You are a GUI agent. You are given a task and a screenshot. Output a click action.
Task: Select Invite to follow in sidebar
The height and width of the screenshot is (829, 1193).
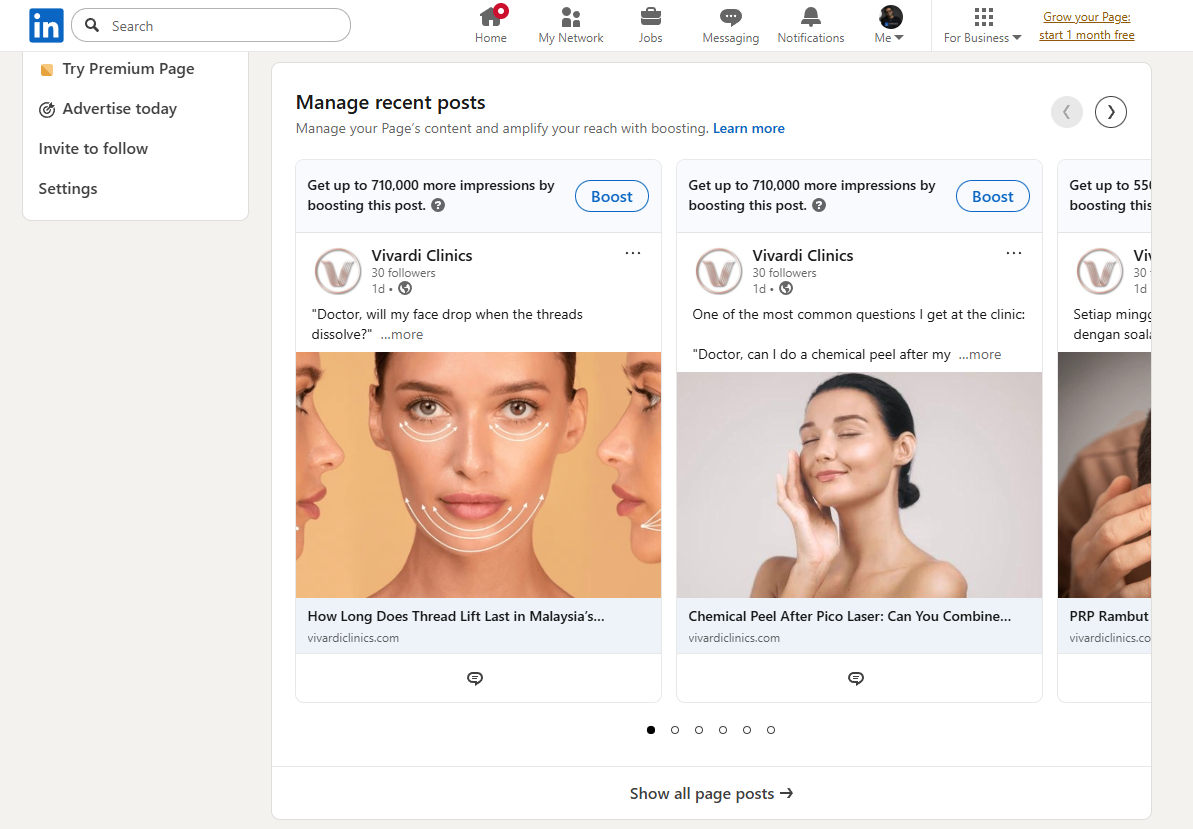(x=93, y=149)
